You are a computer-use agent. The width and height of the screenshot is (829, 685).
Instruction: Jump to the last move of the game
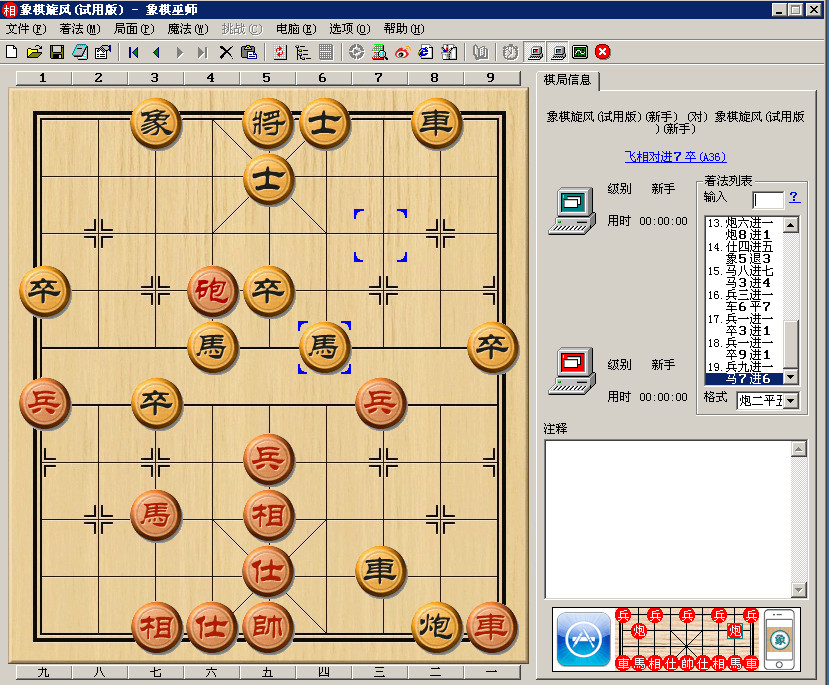203,51
